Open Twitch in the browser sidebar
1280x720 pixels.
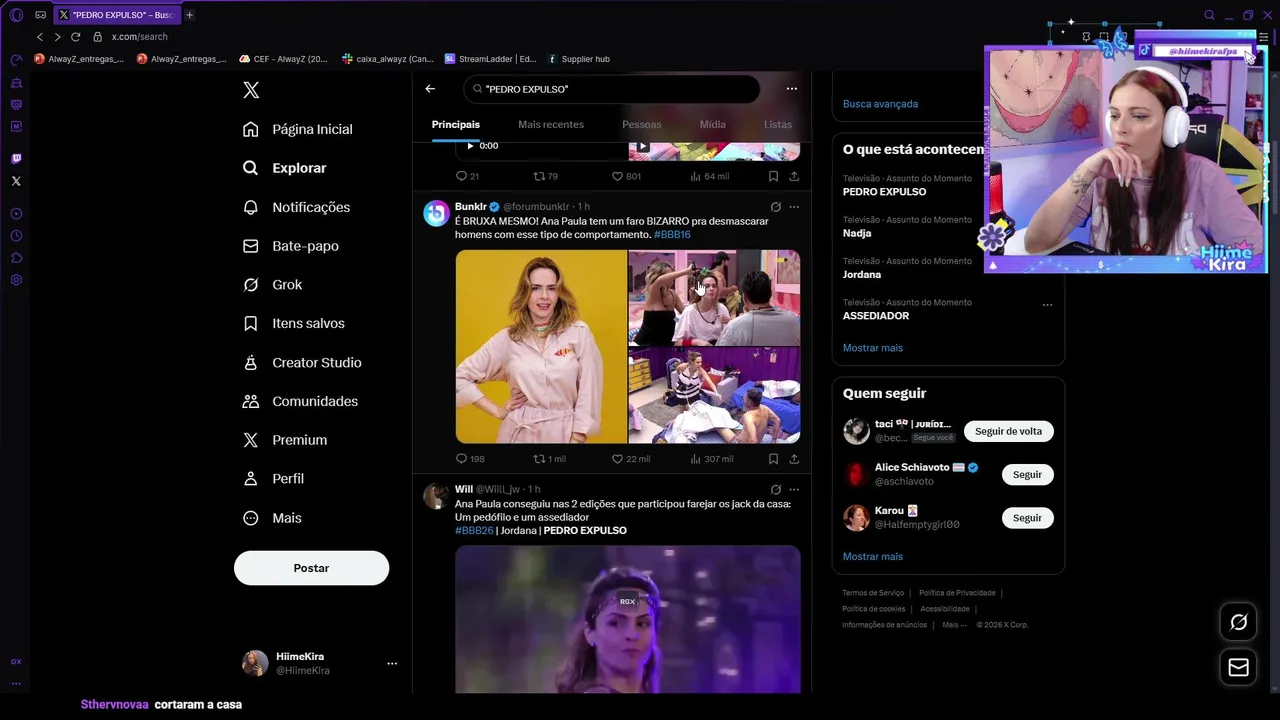[x=16, y=159]
